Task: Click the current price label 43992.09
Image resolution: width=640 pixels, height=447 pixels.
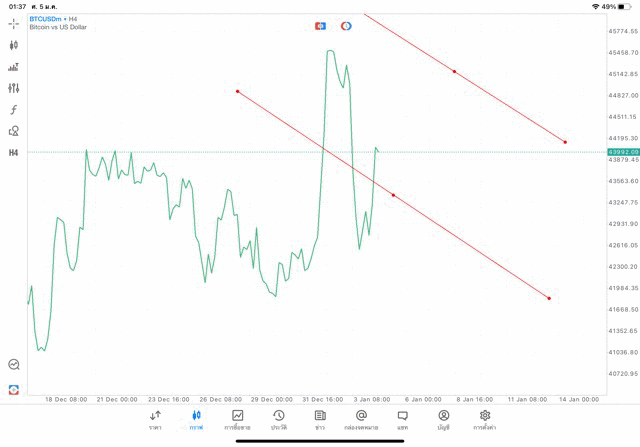Action: pyautogui.click(x=622, y=152)
